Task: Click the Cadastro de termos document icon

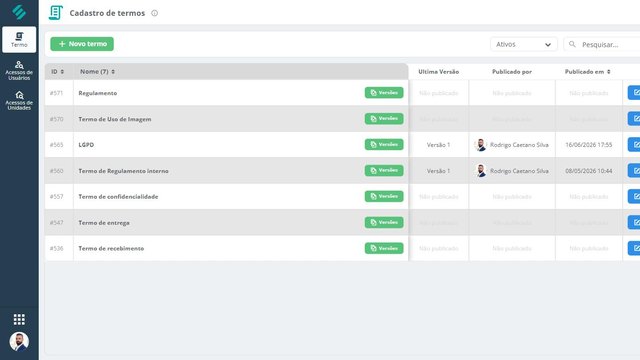Action: pyautogui.click(x=56, y=13)
